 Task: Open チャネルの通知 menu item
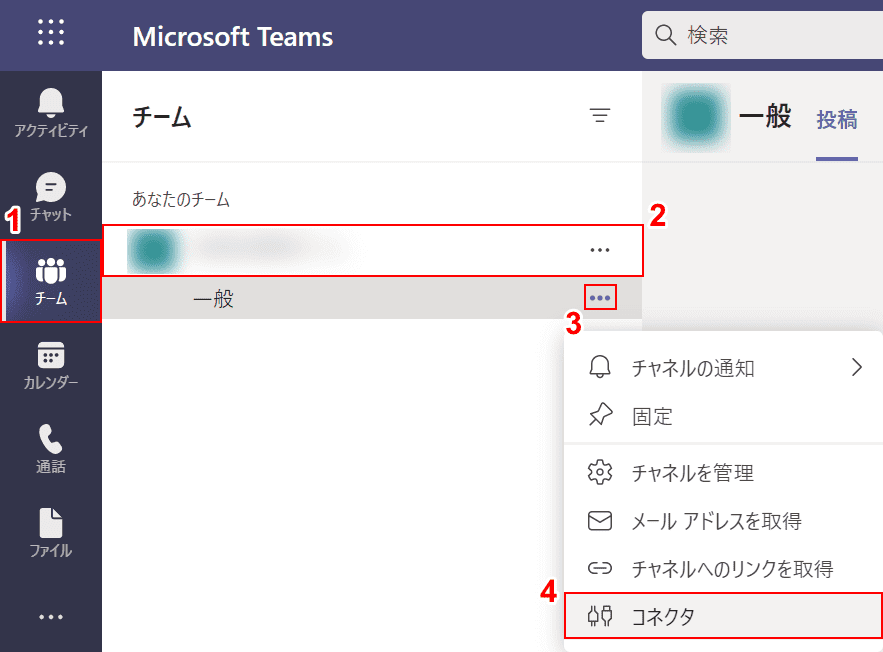724,368
